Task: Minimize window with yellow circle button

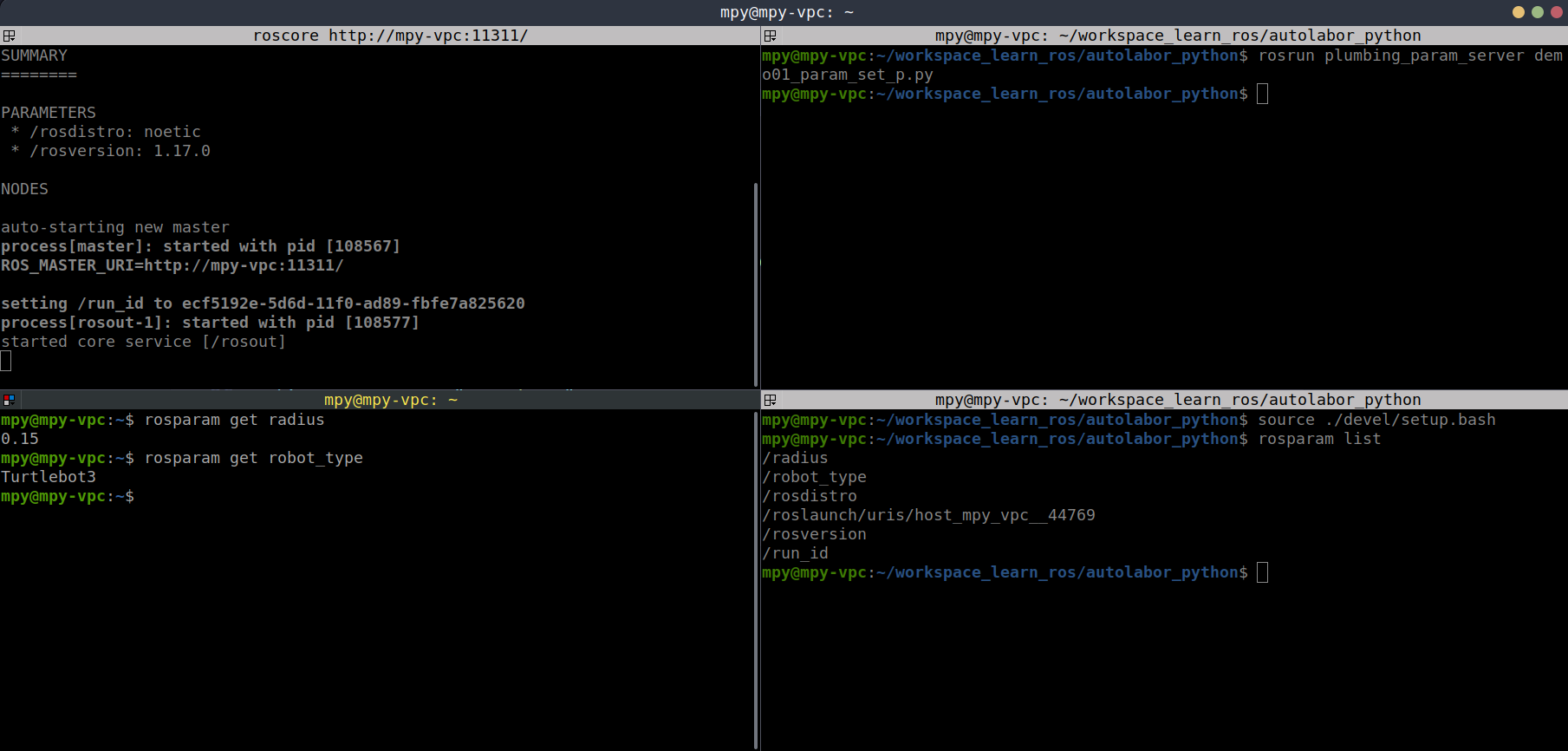Action: tap(1518, 12)
